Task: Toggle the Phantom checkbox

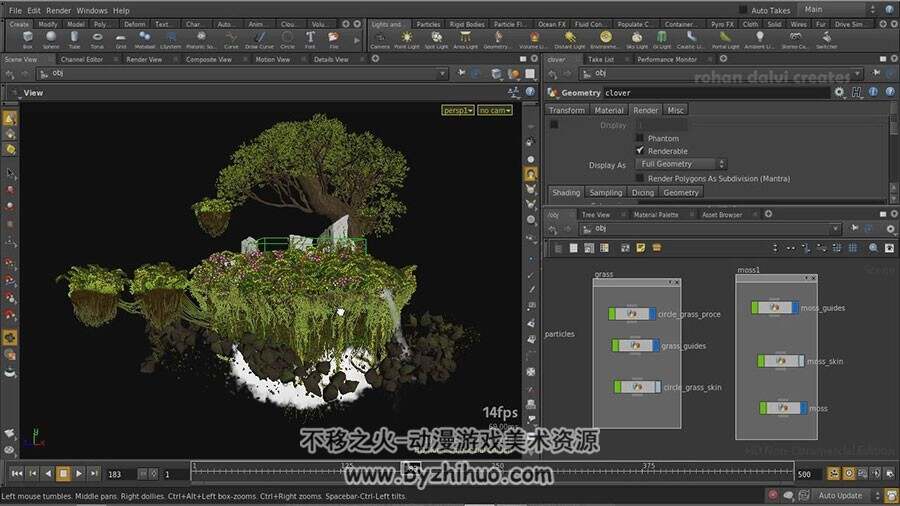Action: pos(639,138)
